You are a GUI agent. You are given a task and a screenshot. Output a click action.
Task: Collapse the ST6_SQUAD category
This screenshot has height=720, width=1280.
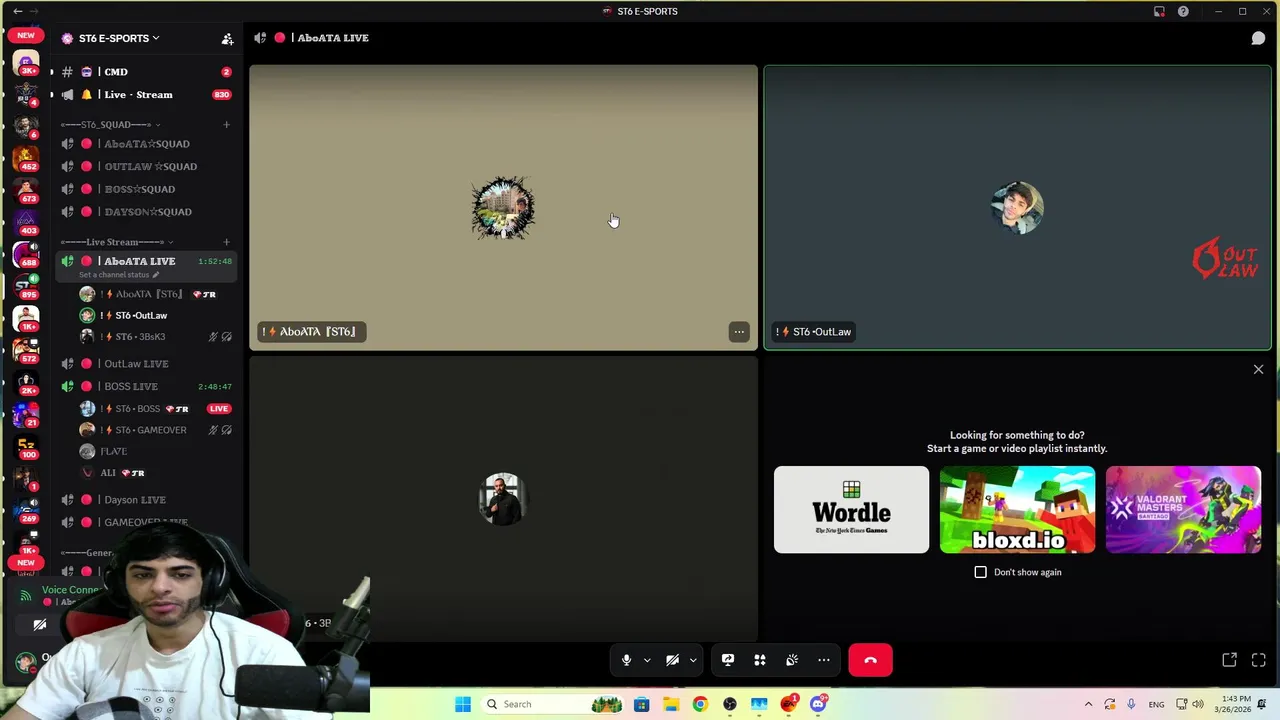108,124
